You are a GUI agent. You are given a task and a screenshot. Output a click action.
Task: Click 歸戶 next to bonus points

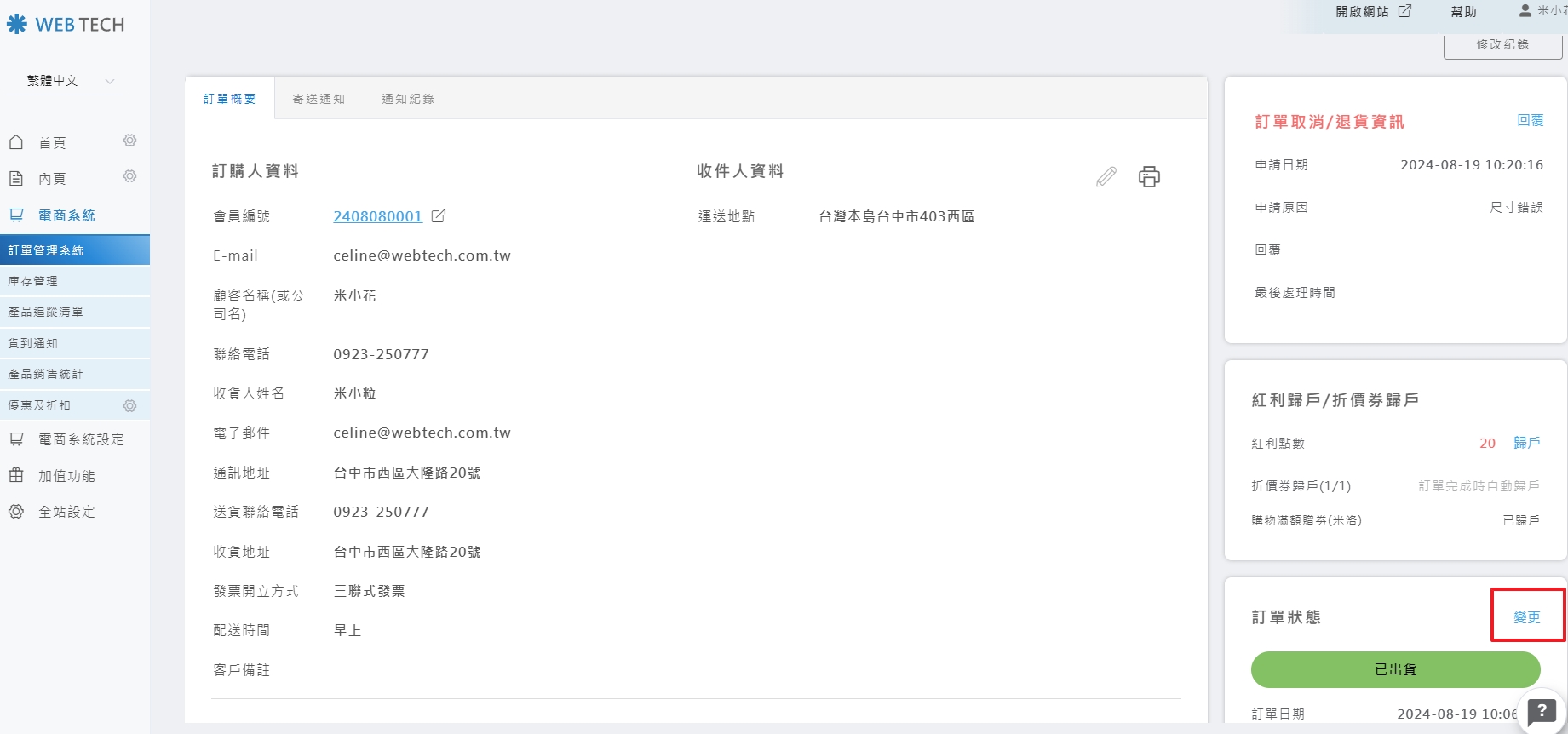coord(1526,443)
